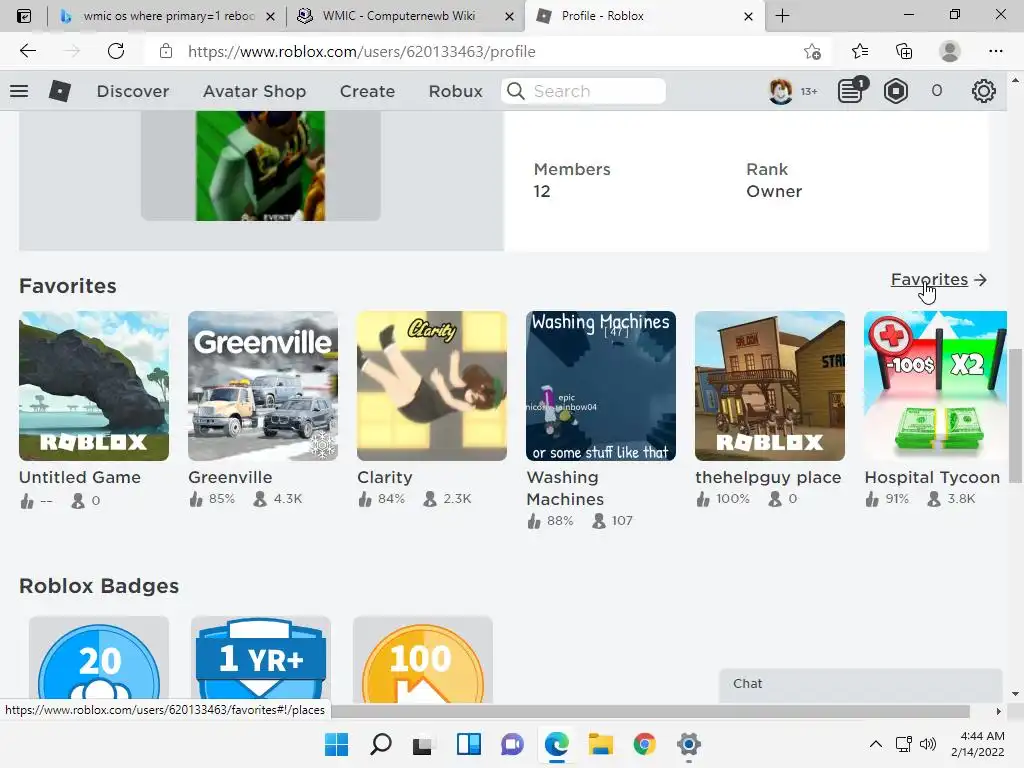Close the Profile - Roblox tab
The width and height of the screenshot is (1024, 768).
click(x=748, y=16)
